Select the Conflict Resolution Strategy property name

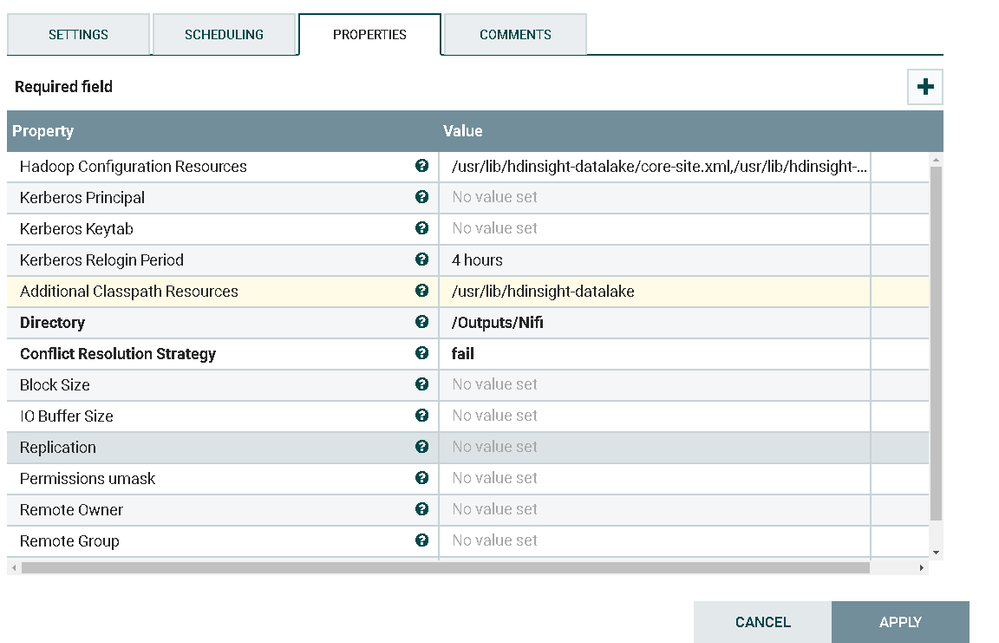(x=118, y=354)
